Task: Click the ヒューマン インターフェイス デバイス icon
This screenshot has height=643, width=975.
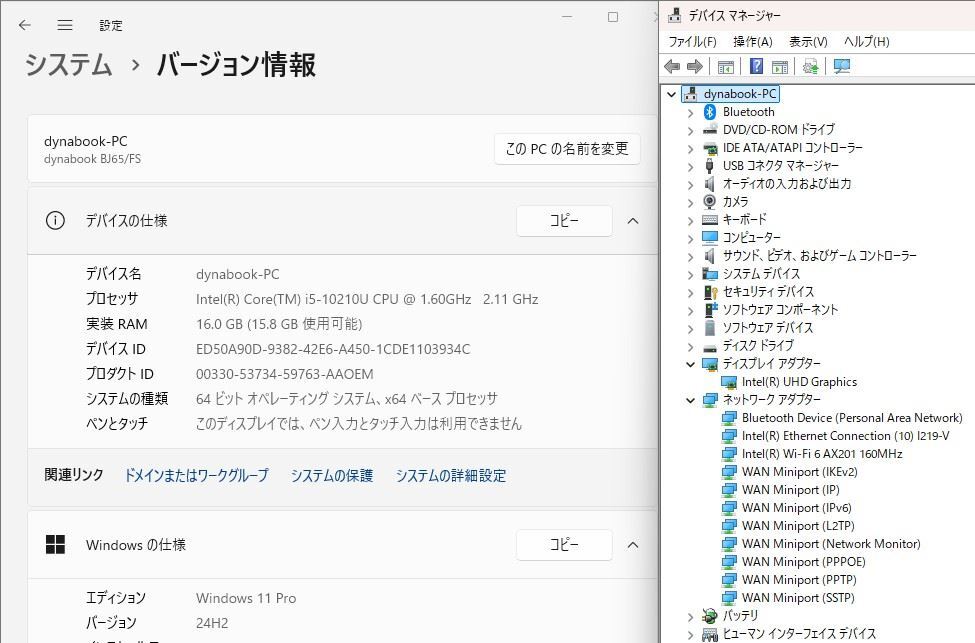Action: click(709, 634)
